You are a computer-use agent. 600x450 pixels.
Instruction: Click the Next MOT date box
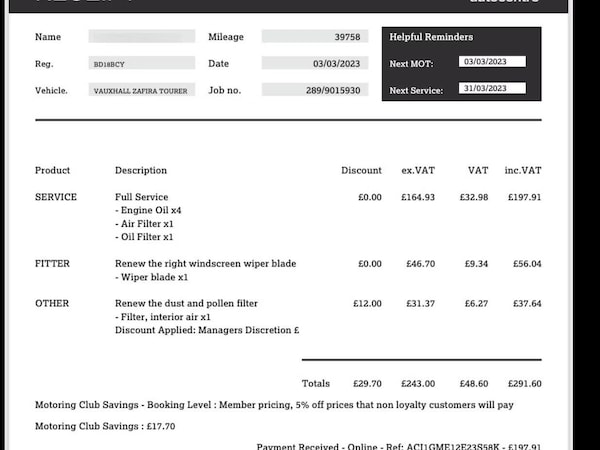(492, 62)
